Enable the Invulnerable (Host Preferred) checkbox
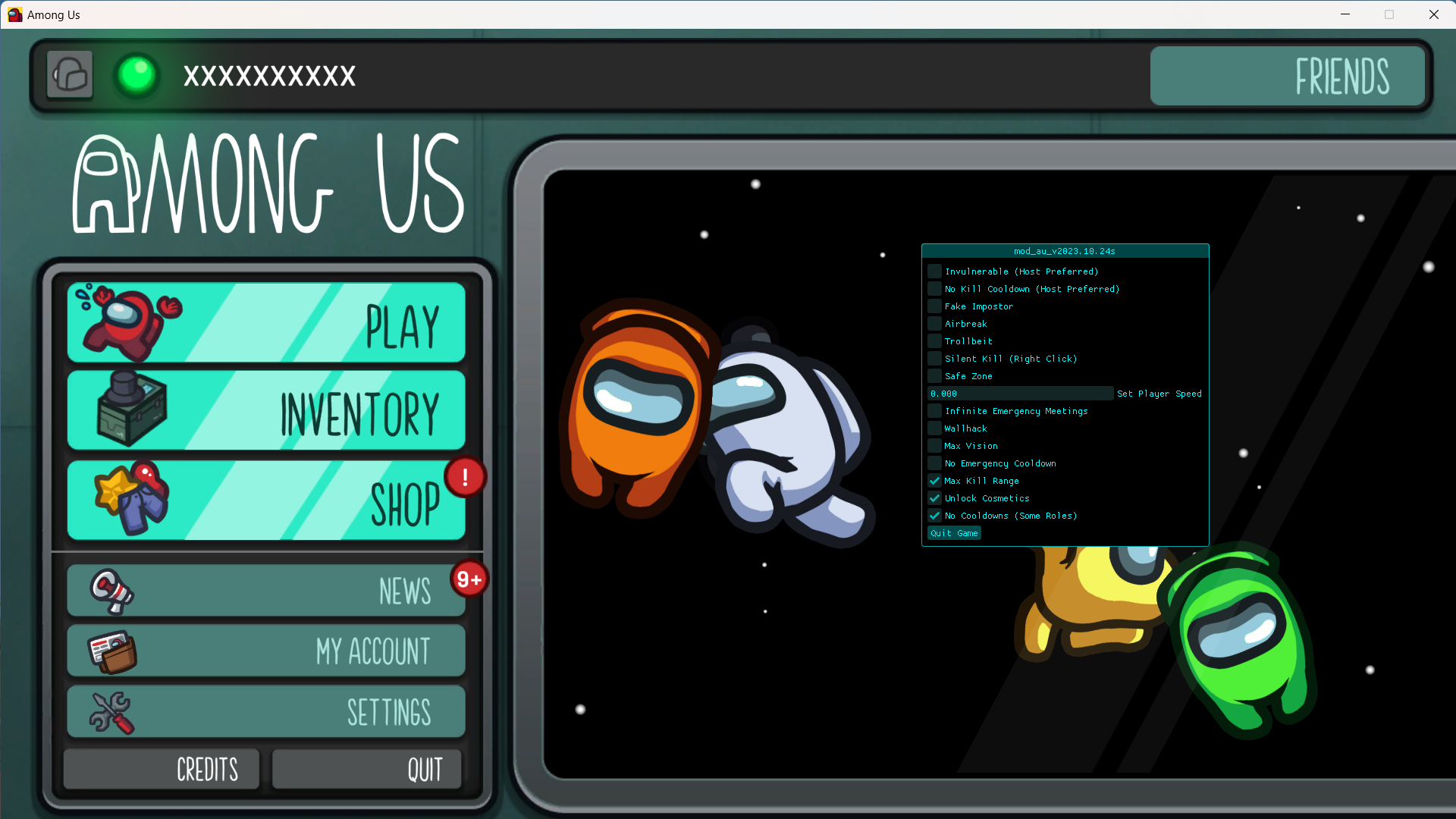 click(x=934, y=271)
